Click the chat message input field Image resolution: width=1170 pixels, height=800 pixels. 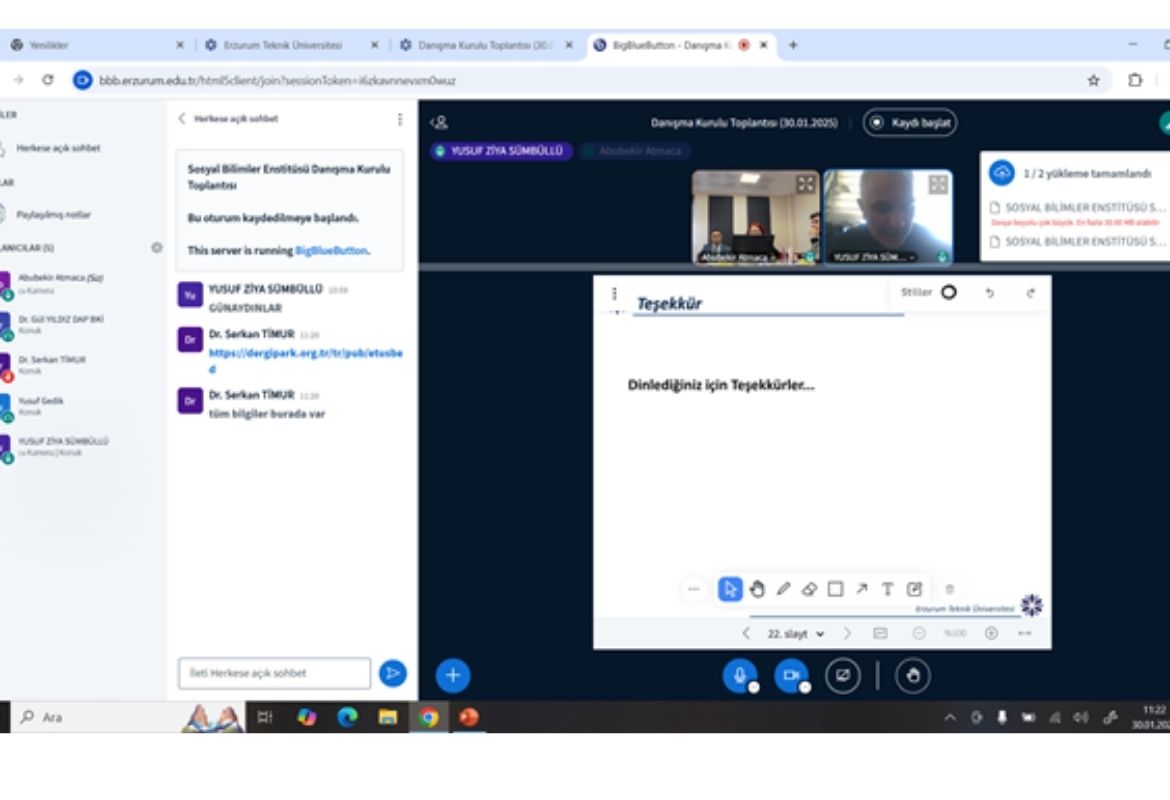[x=274, y=673]
